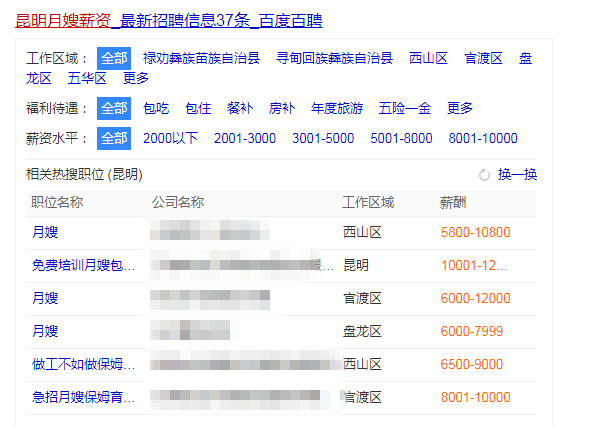Filter work area by 禄劝彝族苗族自治县
591x426 pixels.
click(x=201, y=58)
